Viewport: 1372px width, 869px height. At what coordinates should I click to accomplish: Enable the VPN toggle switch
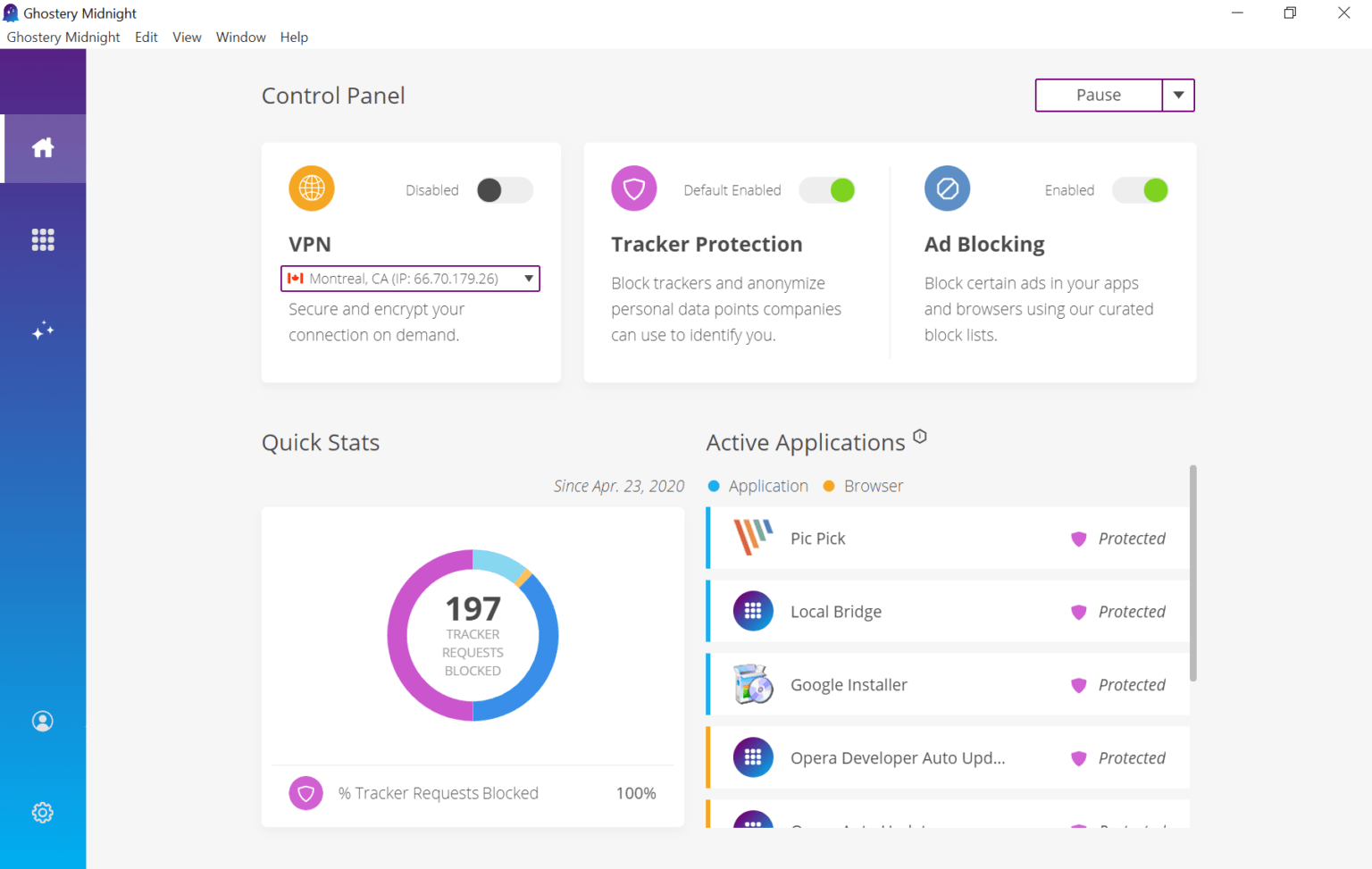pyautogui.click(x=505, y=190)
